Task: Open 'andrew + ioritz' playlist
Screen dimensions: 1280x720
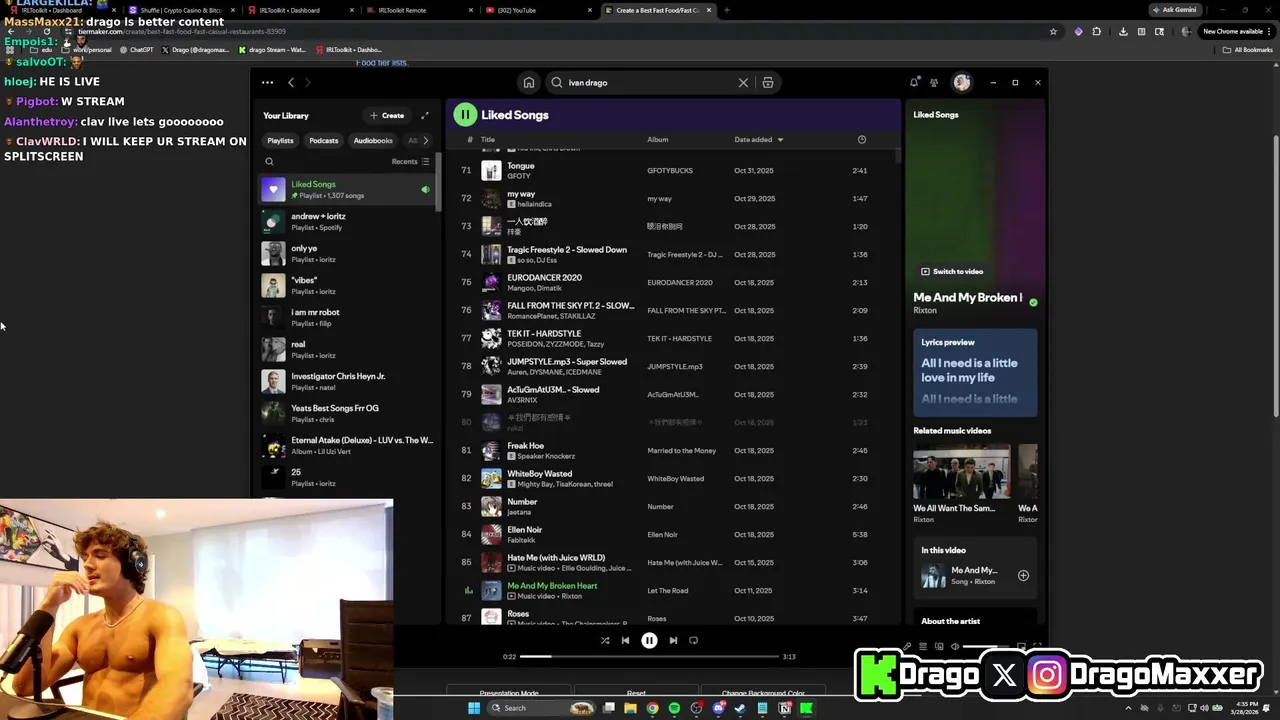Action: (346, 222)
